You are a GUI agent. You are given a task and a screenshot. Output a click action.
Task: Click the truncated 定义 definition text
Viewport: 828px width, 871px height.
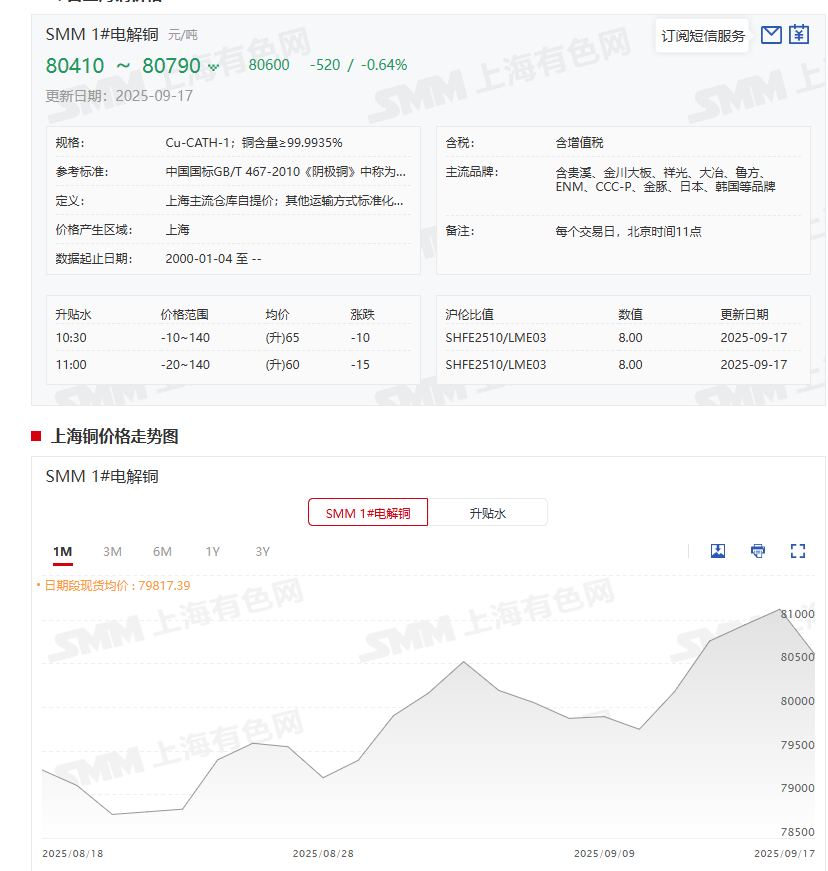(x=285, y=200)
